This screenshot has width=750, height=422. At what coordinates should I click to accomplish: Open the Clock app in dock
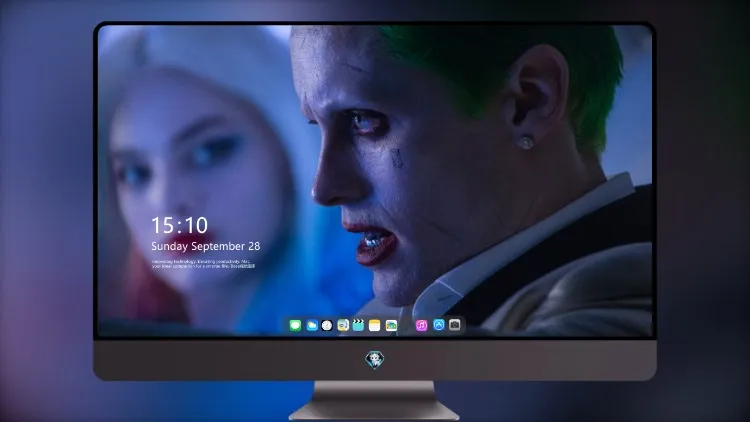pyautogui.click(x=327, y=325)
